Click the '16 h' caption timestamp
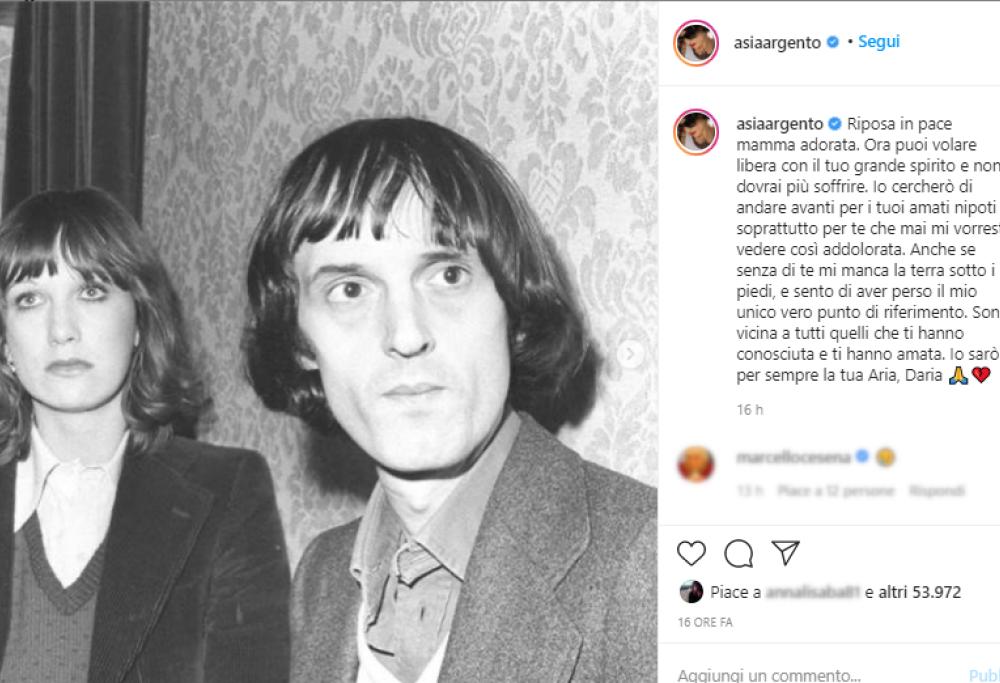This screenshot has height=683, width=1000. 747,410
